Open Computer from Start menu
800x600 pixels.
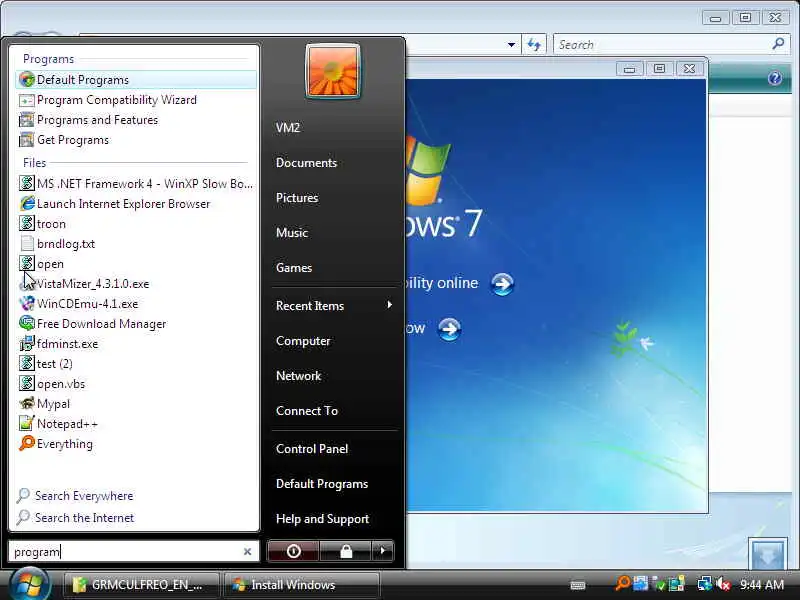[303, 341]
